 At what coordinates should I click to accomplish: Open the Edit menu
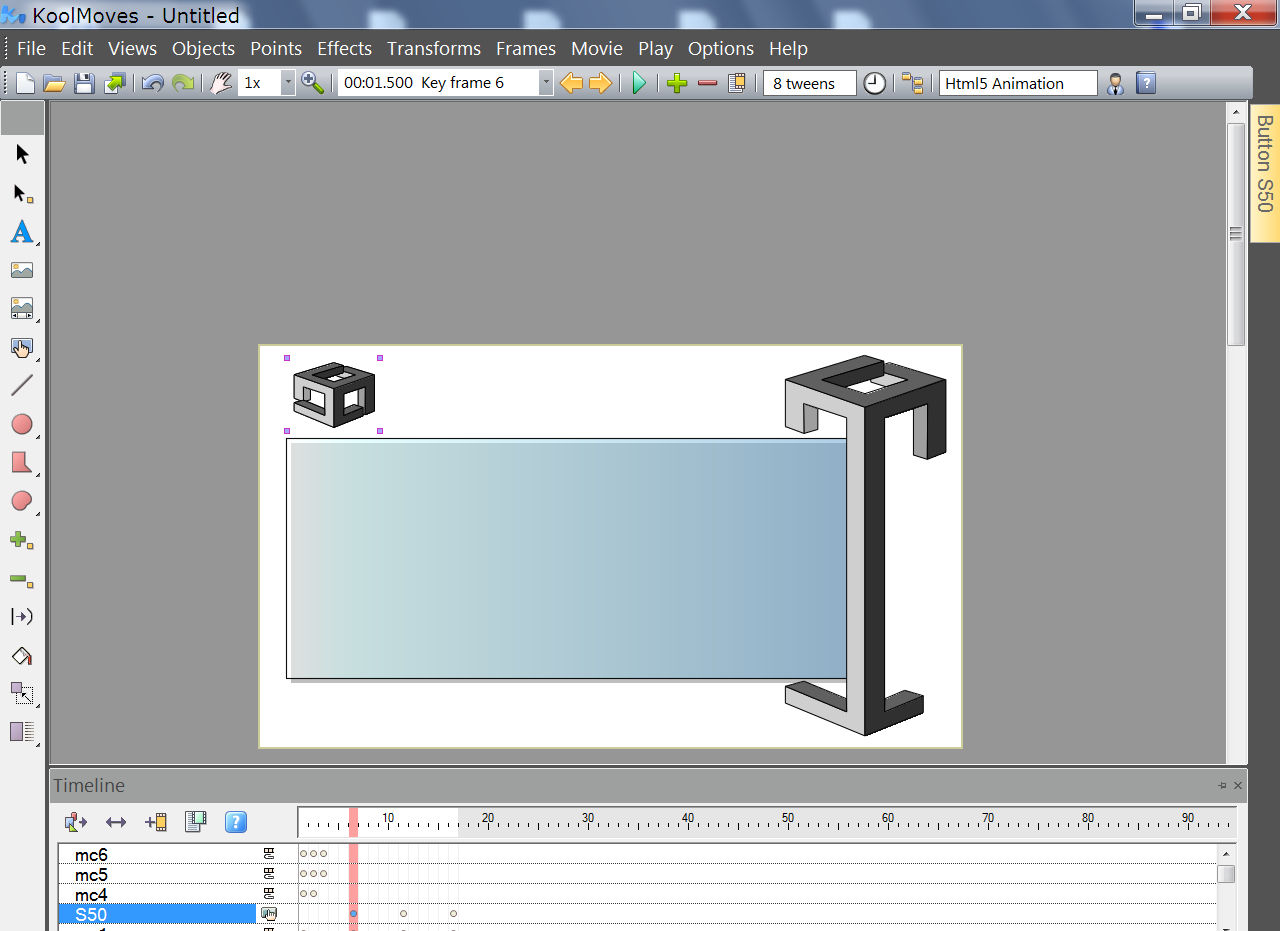77,49
